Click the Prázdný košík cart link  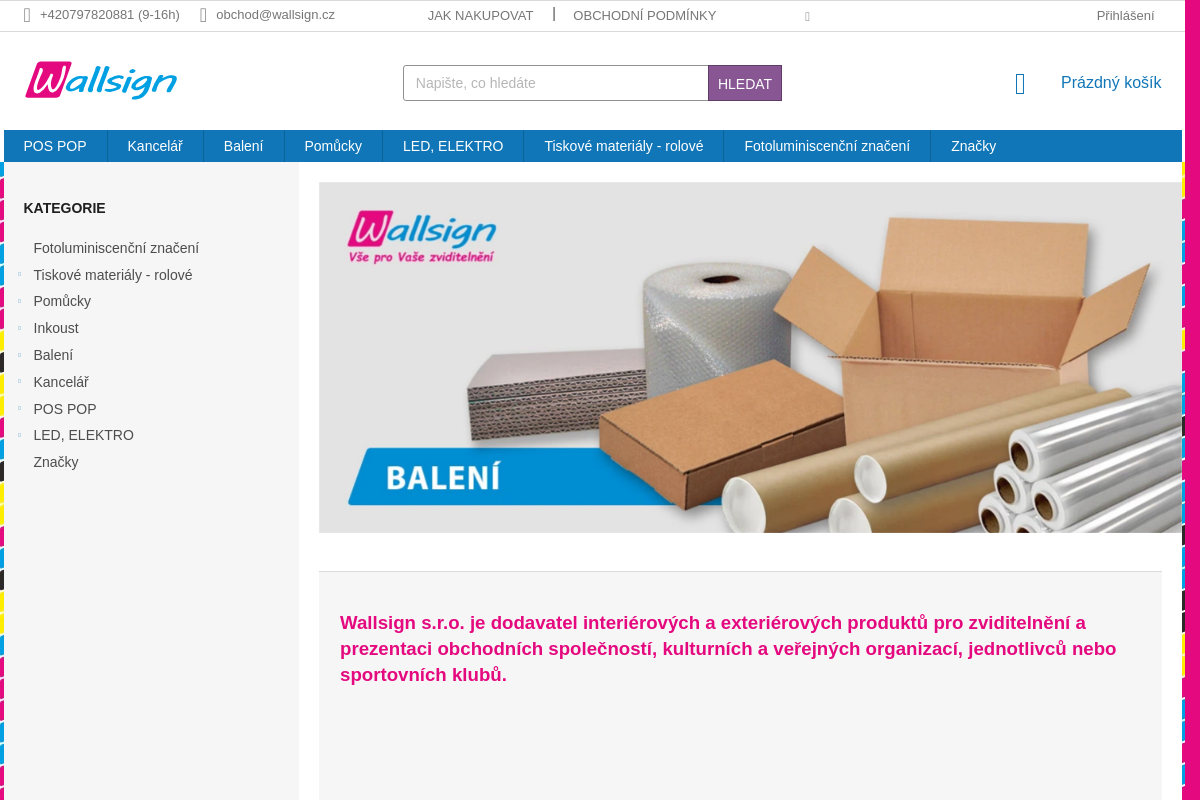point(1111,83)
